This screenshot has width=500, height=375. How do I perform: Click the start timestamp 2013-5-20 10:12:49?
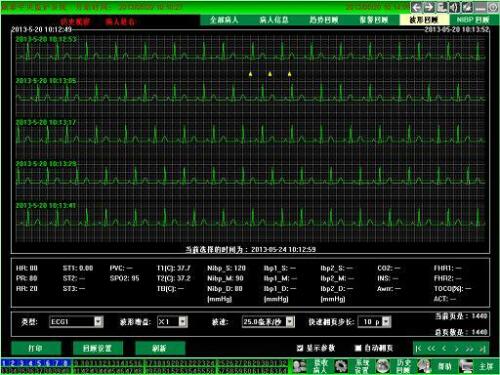pyautogui.click(x=42, y=29)
